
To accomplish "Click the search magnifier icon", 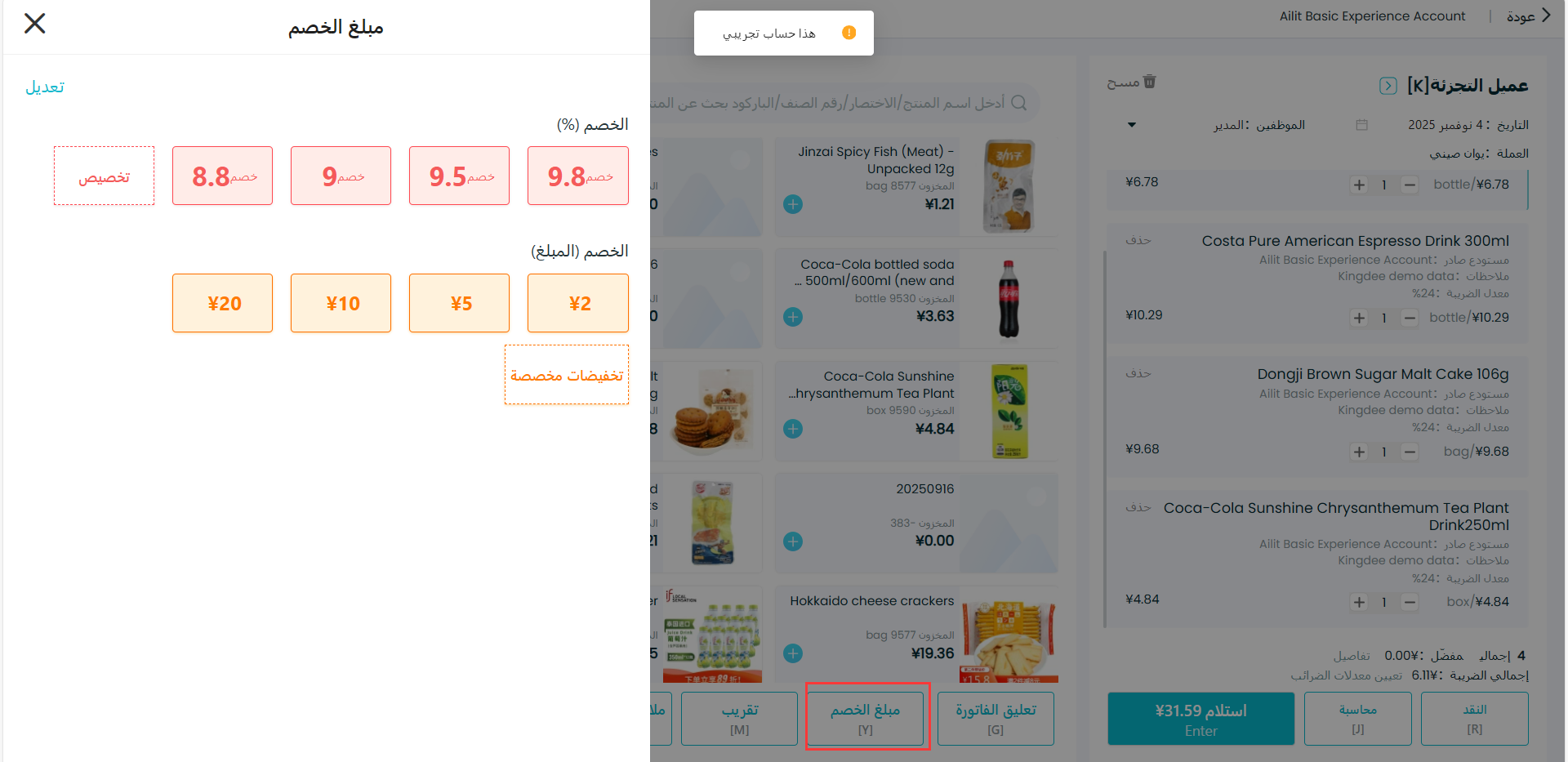I will (1019, 103).
